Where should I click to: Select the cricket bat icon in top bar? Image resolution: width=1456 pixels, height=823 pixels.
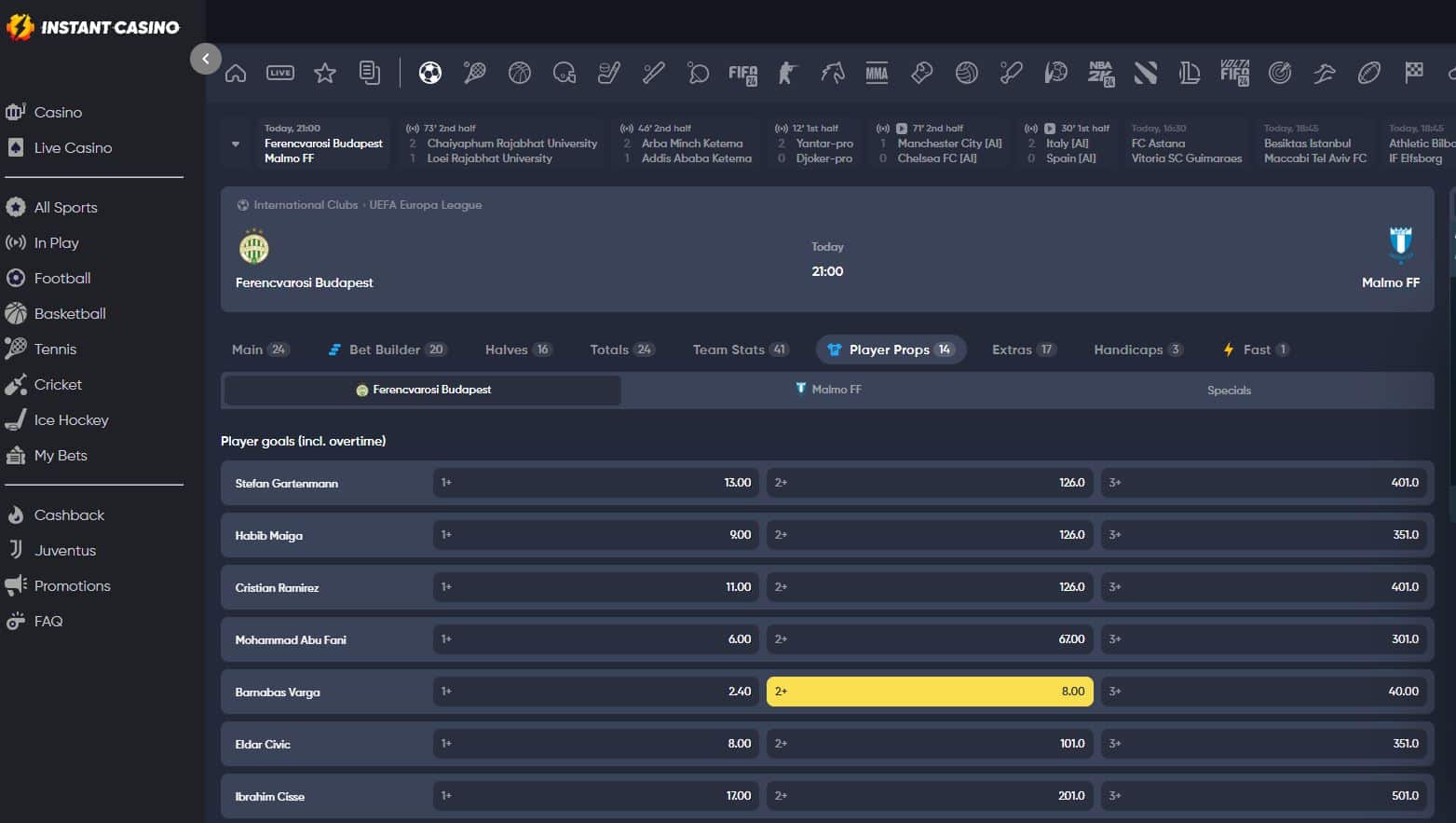1011,73
